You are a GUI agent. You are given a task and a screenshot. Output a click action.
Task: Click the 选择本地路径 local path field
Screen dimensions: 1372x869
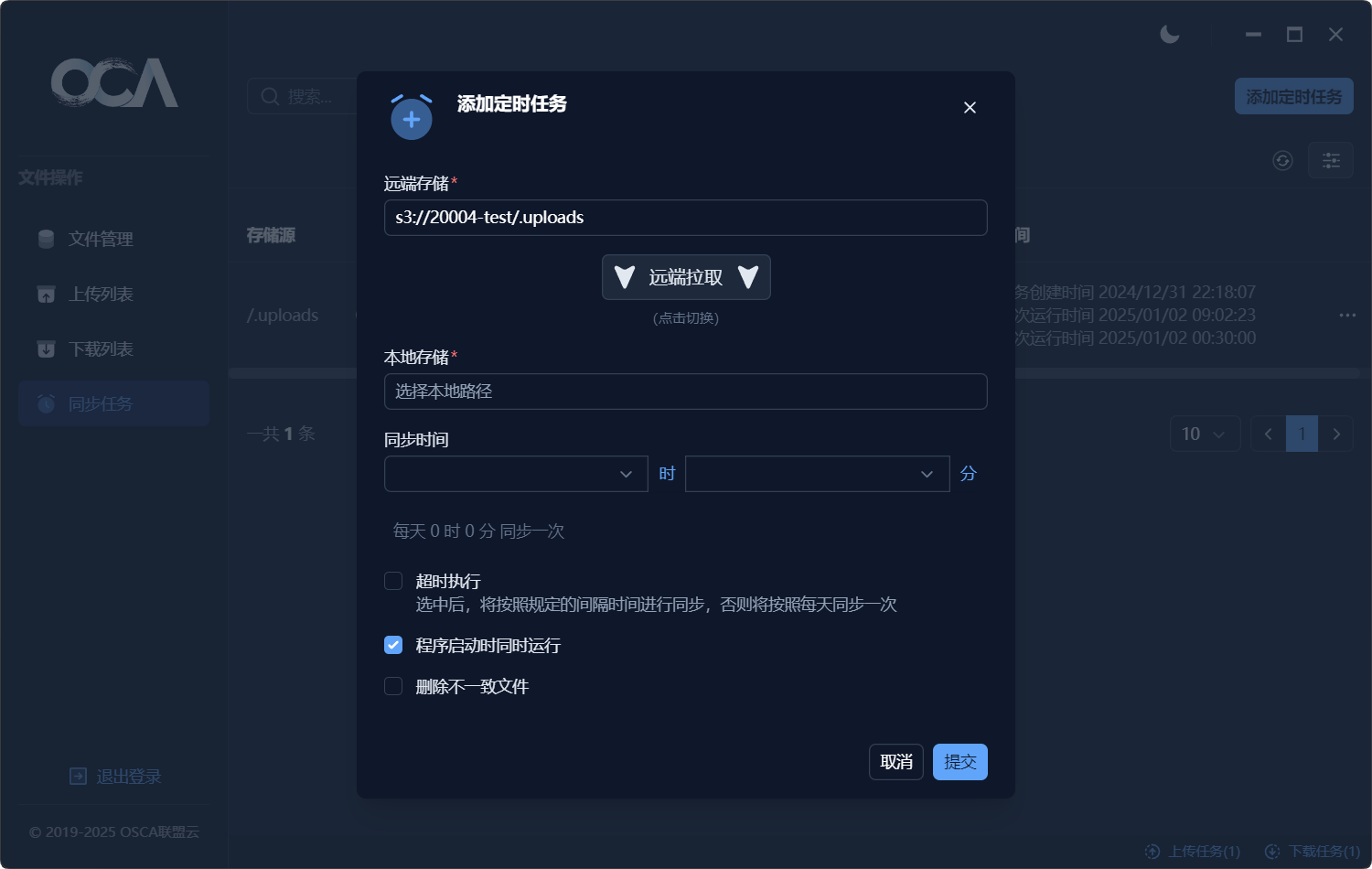click(x=685, y=392)
